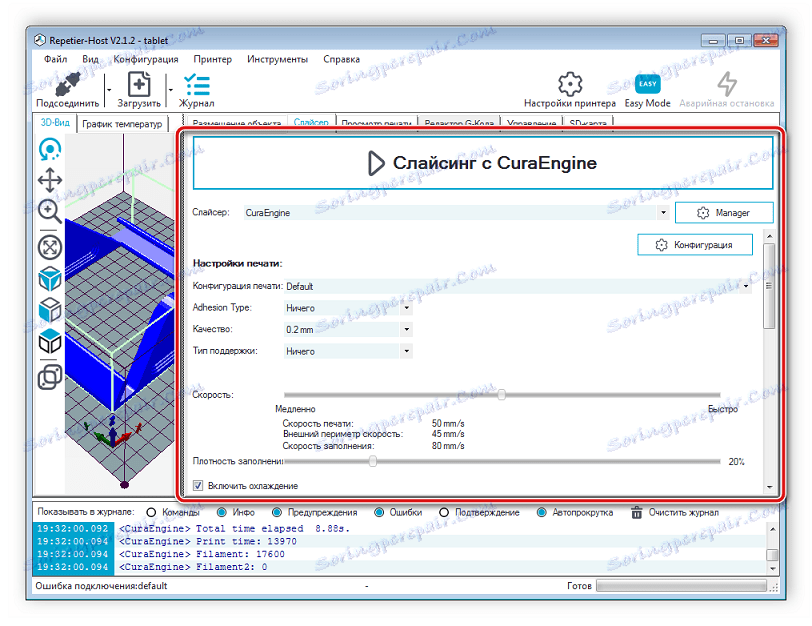The height and width of the screenshot is (626, 812).
Task: Switch to the top cube view icon
Action: point(50,342)
